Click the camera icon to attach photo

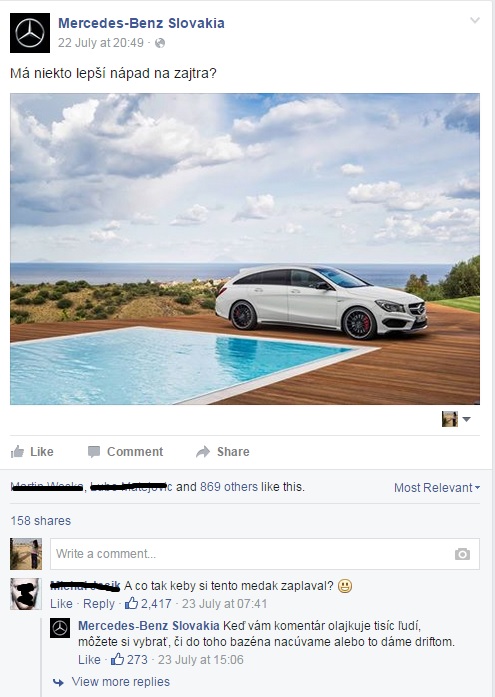pos(462,554)
